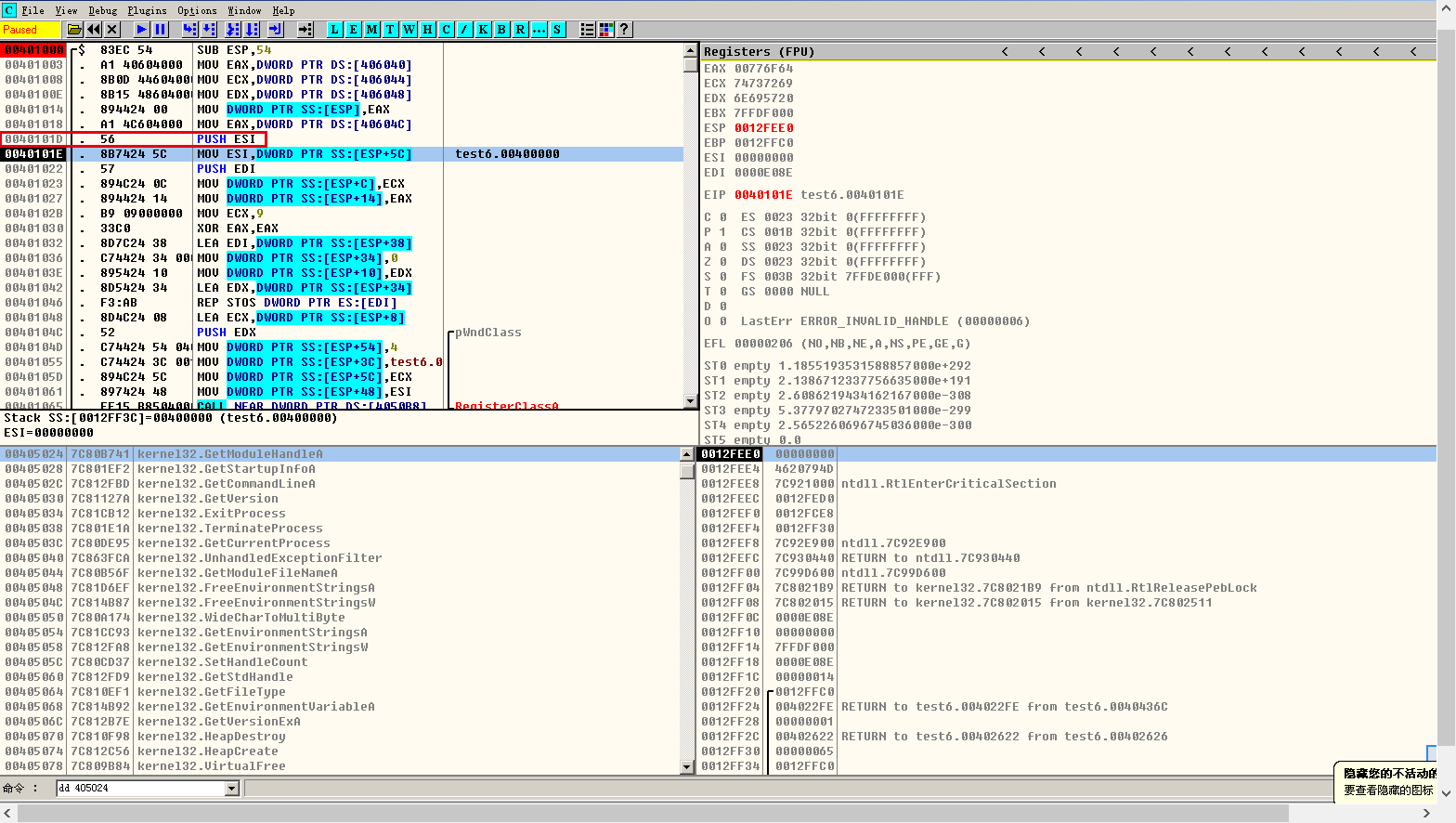Click right arrow of bottom horizontal scrollbar
Viewport: 1456px width, 823px height.
1427,813
